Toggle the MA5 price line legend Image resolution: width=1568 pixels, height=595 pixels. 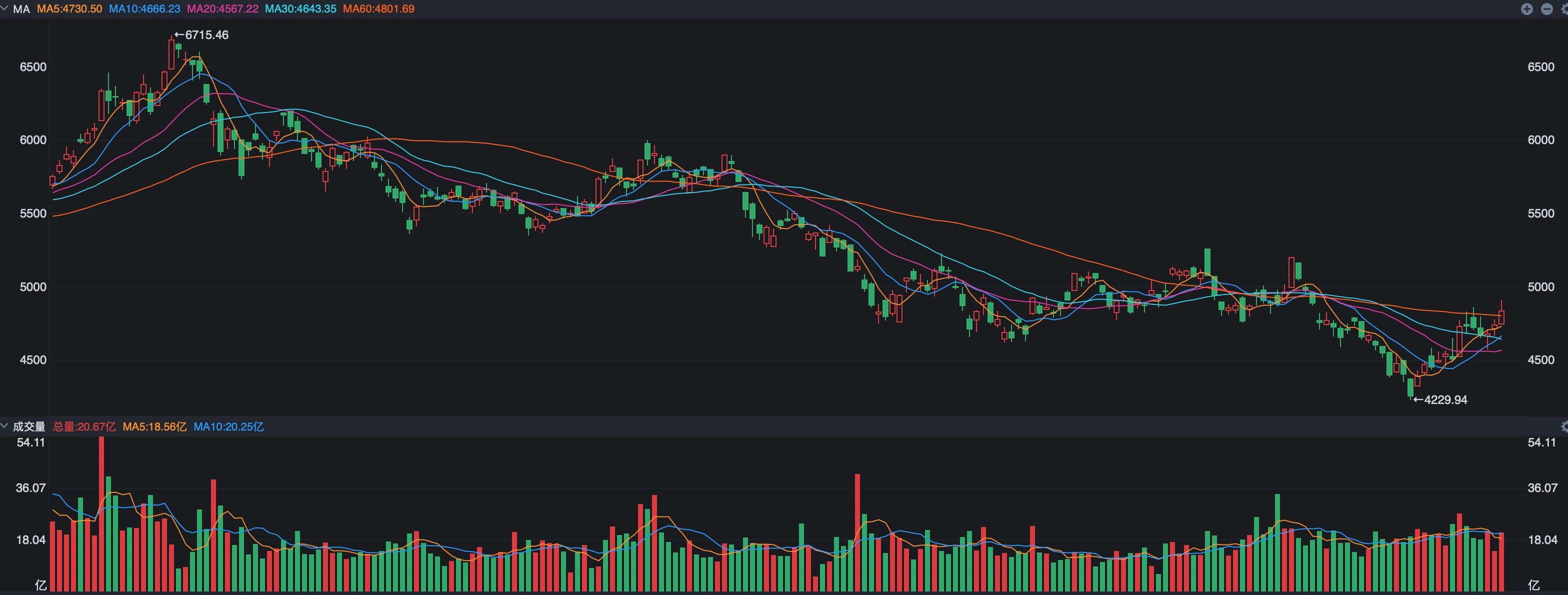[x=69, y=9]
